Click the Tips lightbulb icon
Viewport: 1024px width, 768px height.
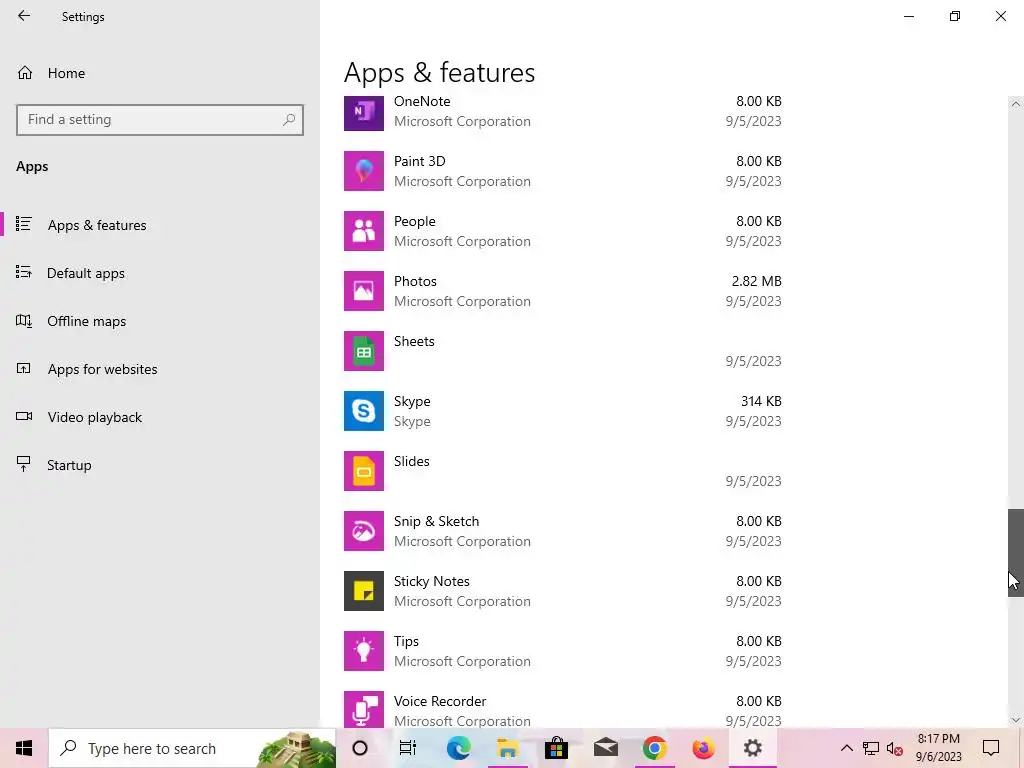tap(364, 652)
